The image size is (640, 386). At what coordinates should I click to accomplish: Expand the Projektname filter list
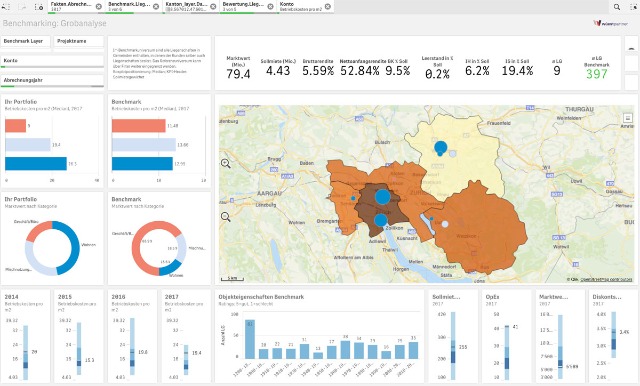[79, 41]
